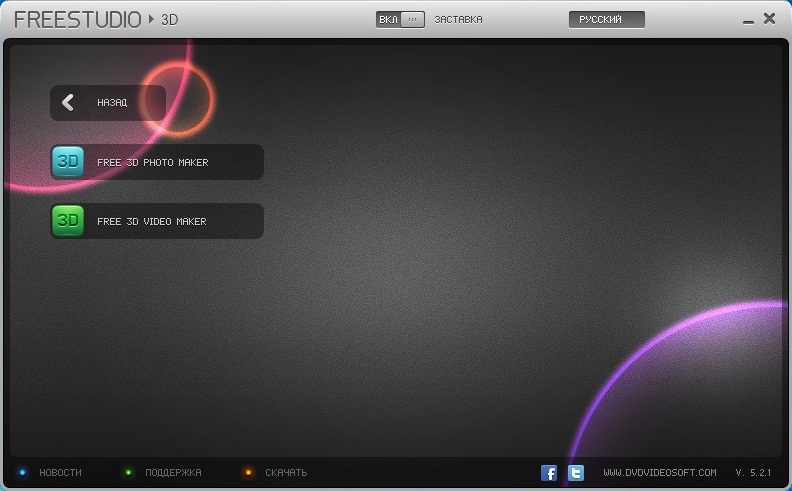The image size is (792, 491).
Task: Open the РУССКИЙ language dropdown
Action: (606, 19)
